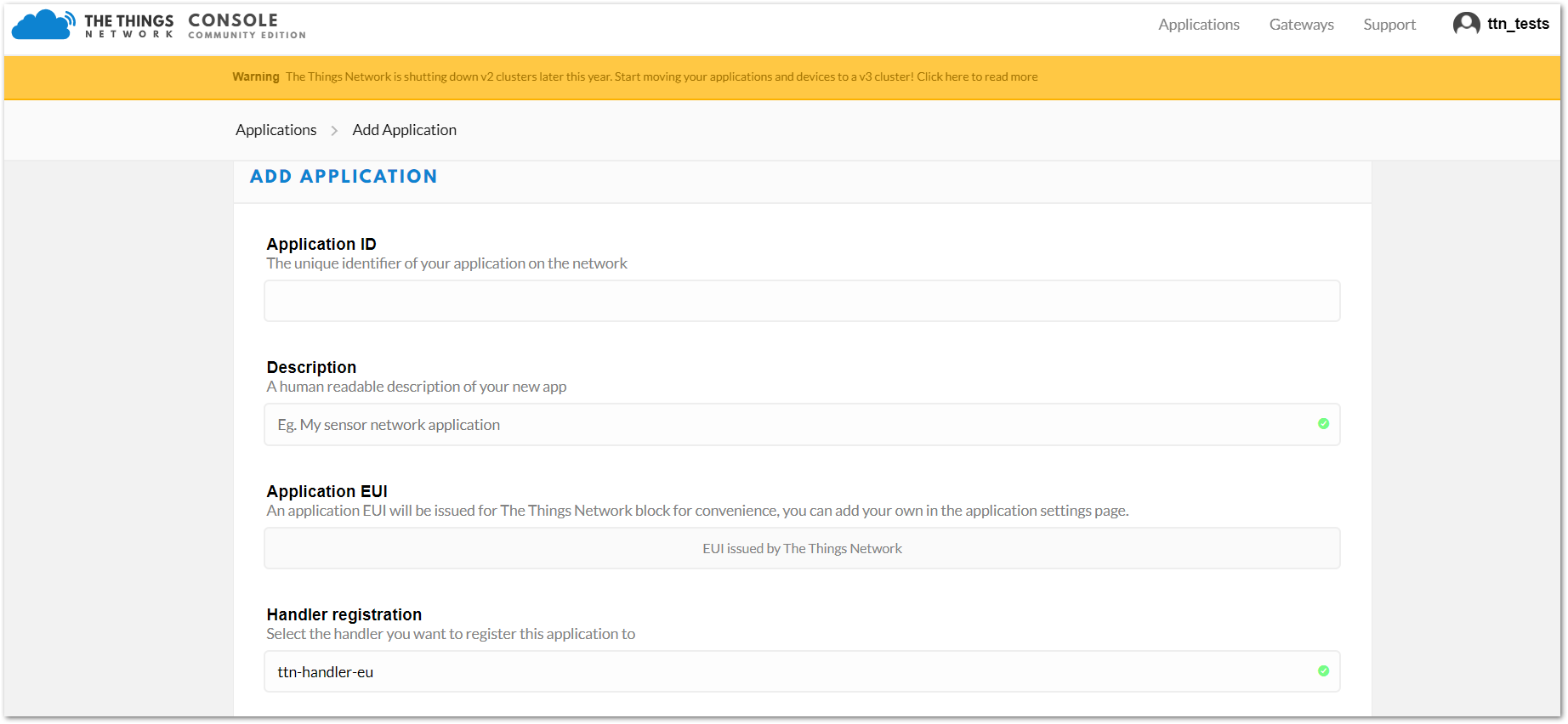1568x724 pixels.
Task: Click the 'An application EUI will be issued' text
Action: (697, 511)
